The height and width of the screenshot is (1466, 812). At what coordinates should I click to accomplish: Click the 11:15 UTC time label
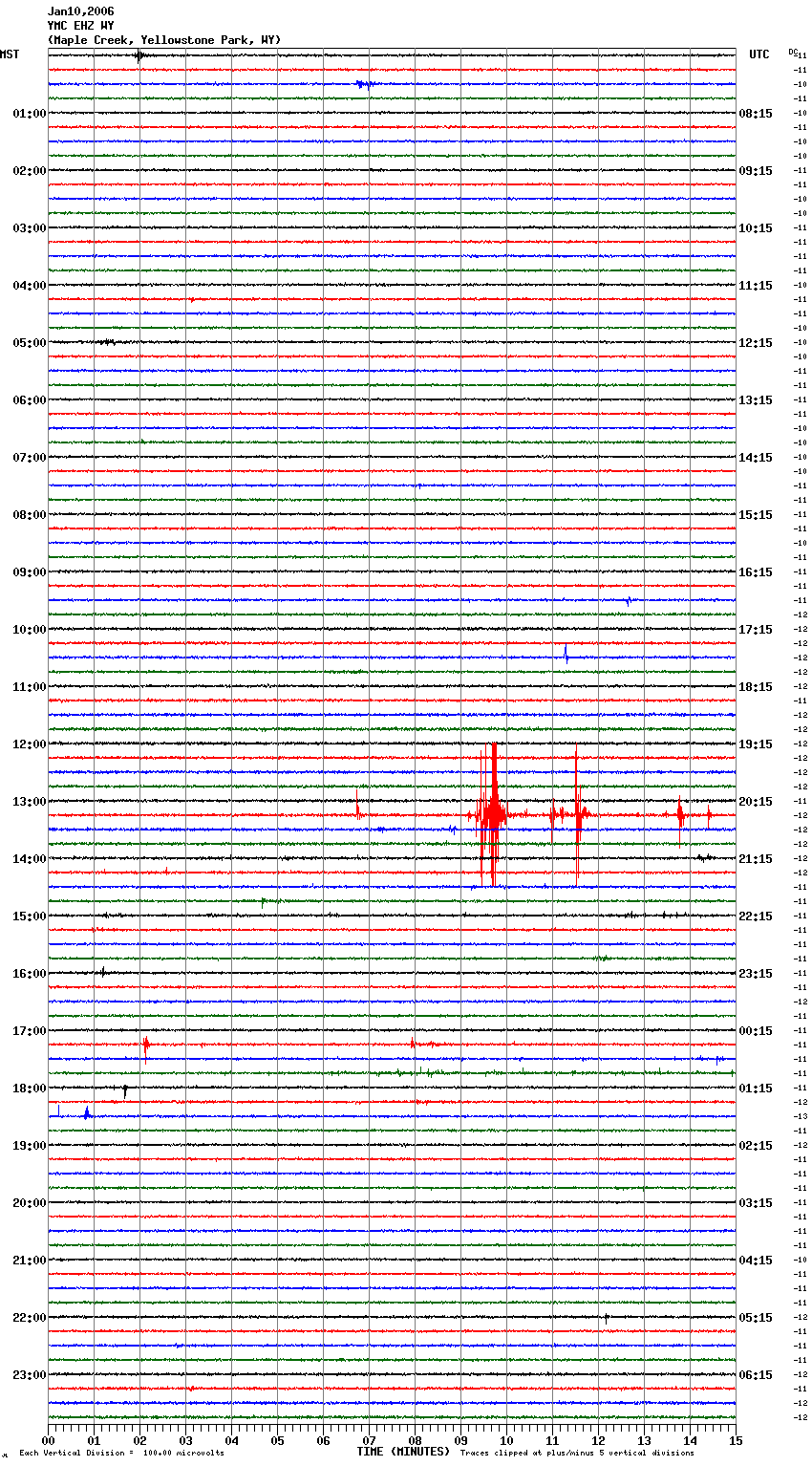point(756,286)
